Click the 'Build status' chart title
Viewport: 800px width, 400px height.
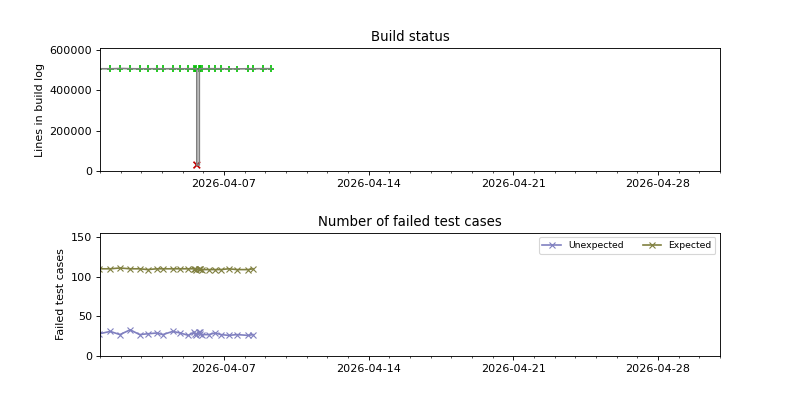[x=410, y=37]
